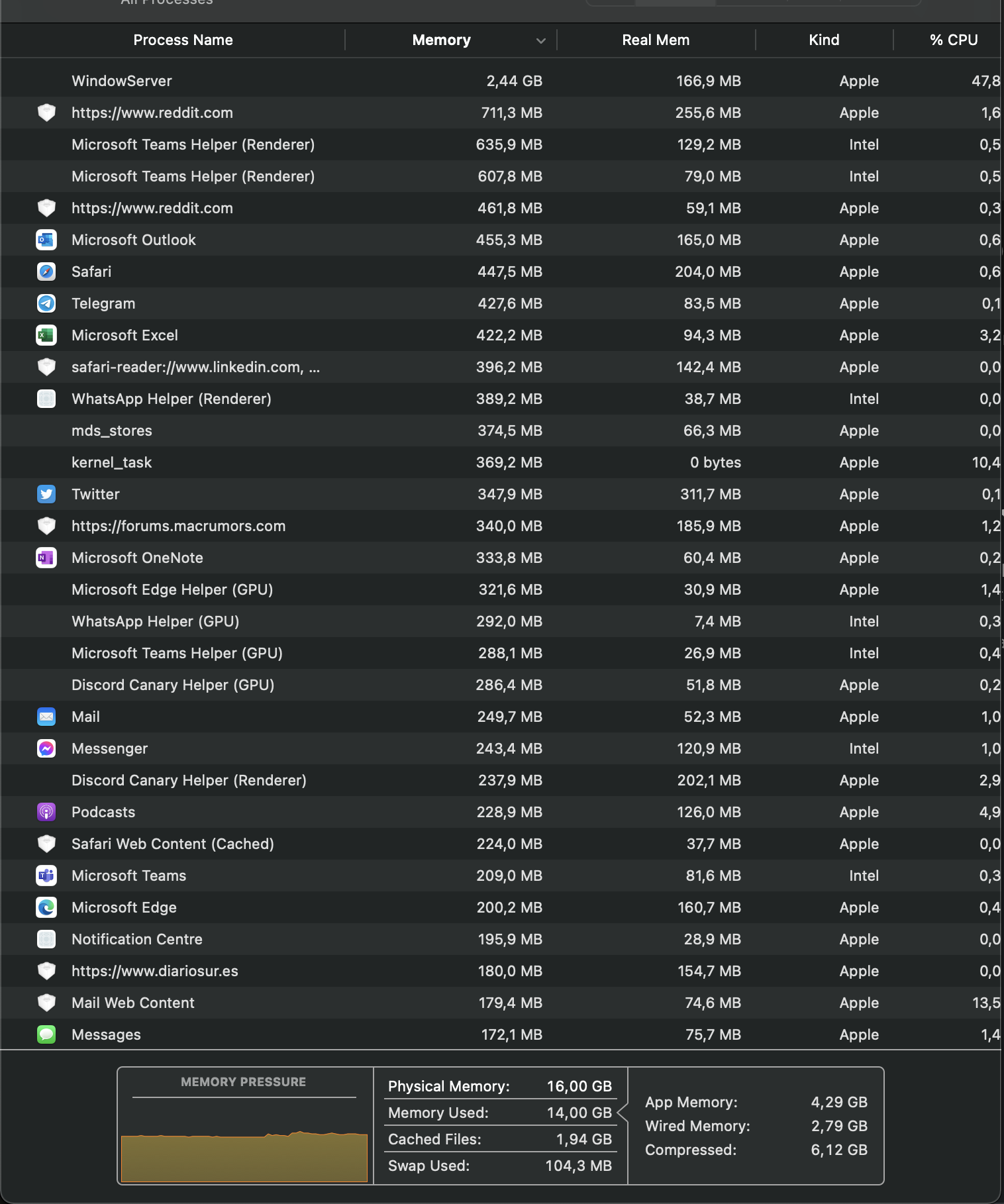
Task: Click the safari-reader linkedin shield icon
Action: [x=46, y=367]
